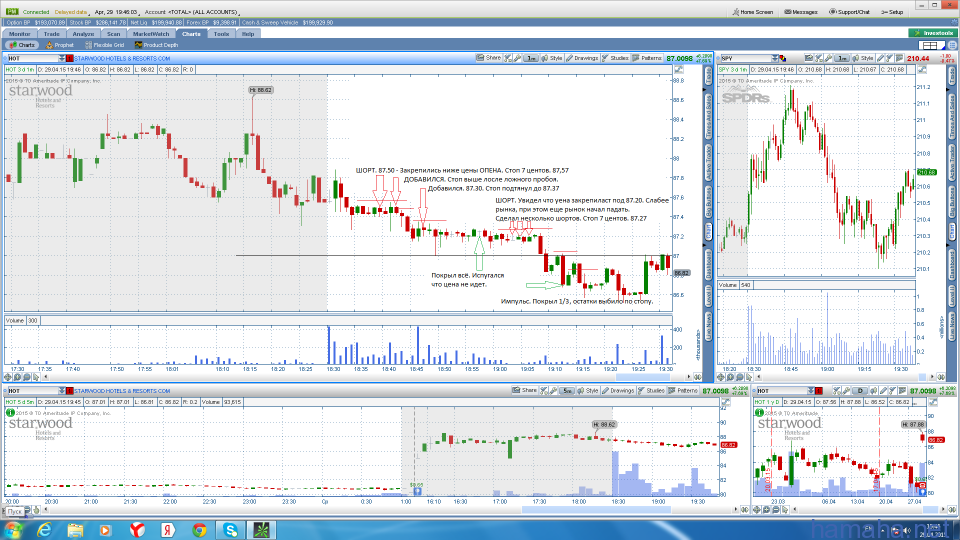Open Support/Chat
960x540 pixels.
pyautogui.click(x=849, y=12)
